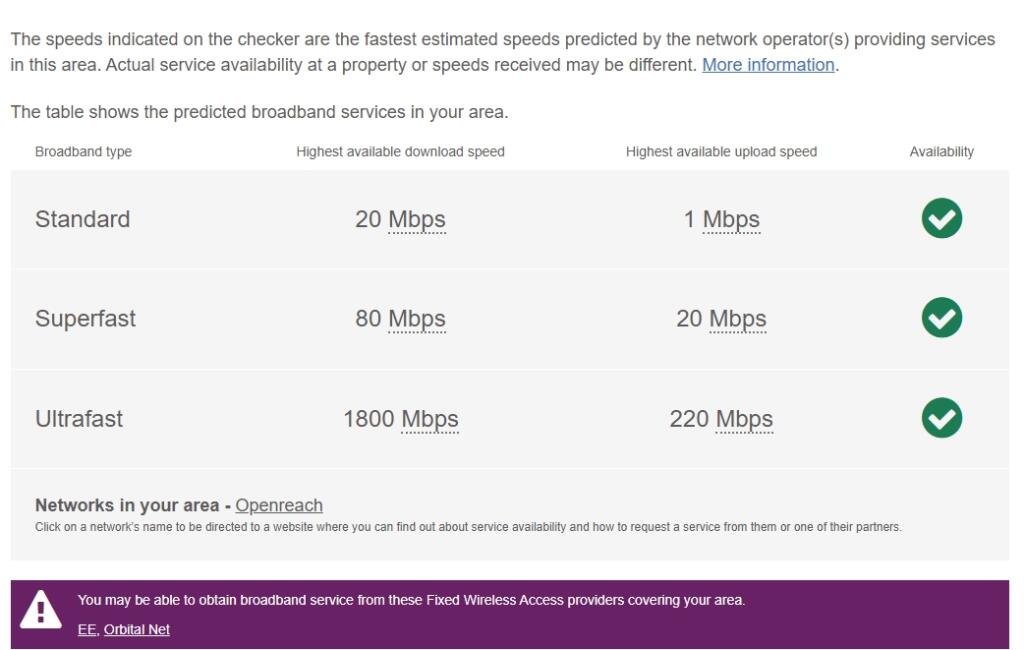Viewport: 1024px width, 650px height.
Task: Click Mbps abbreviation next to 220 upload speed
Action: 744,419
